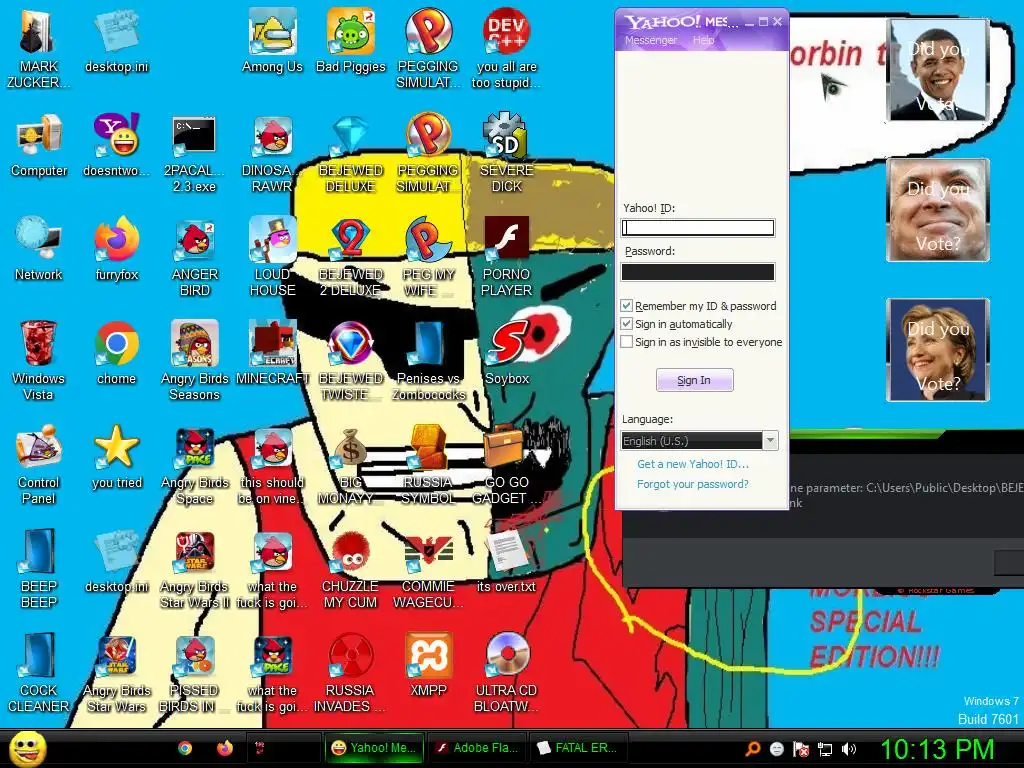Select the Bad Piggies desktop icon
The image size is (1024, 768).
click(351, 40)
